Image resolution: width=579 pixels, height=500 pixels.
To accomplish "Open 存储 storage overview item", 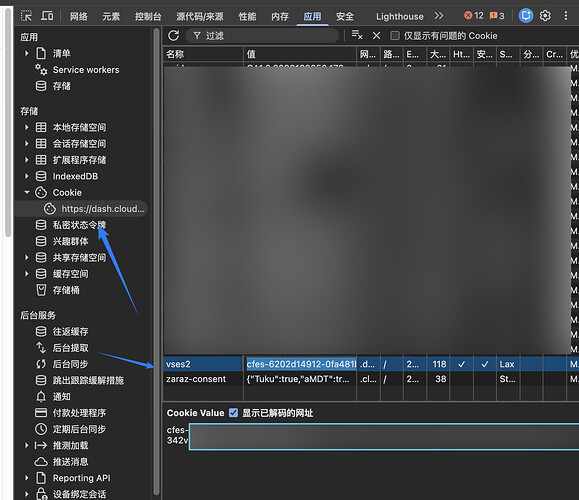I will point(61,86).
